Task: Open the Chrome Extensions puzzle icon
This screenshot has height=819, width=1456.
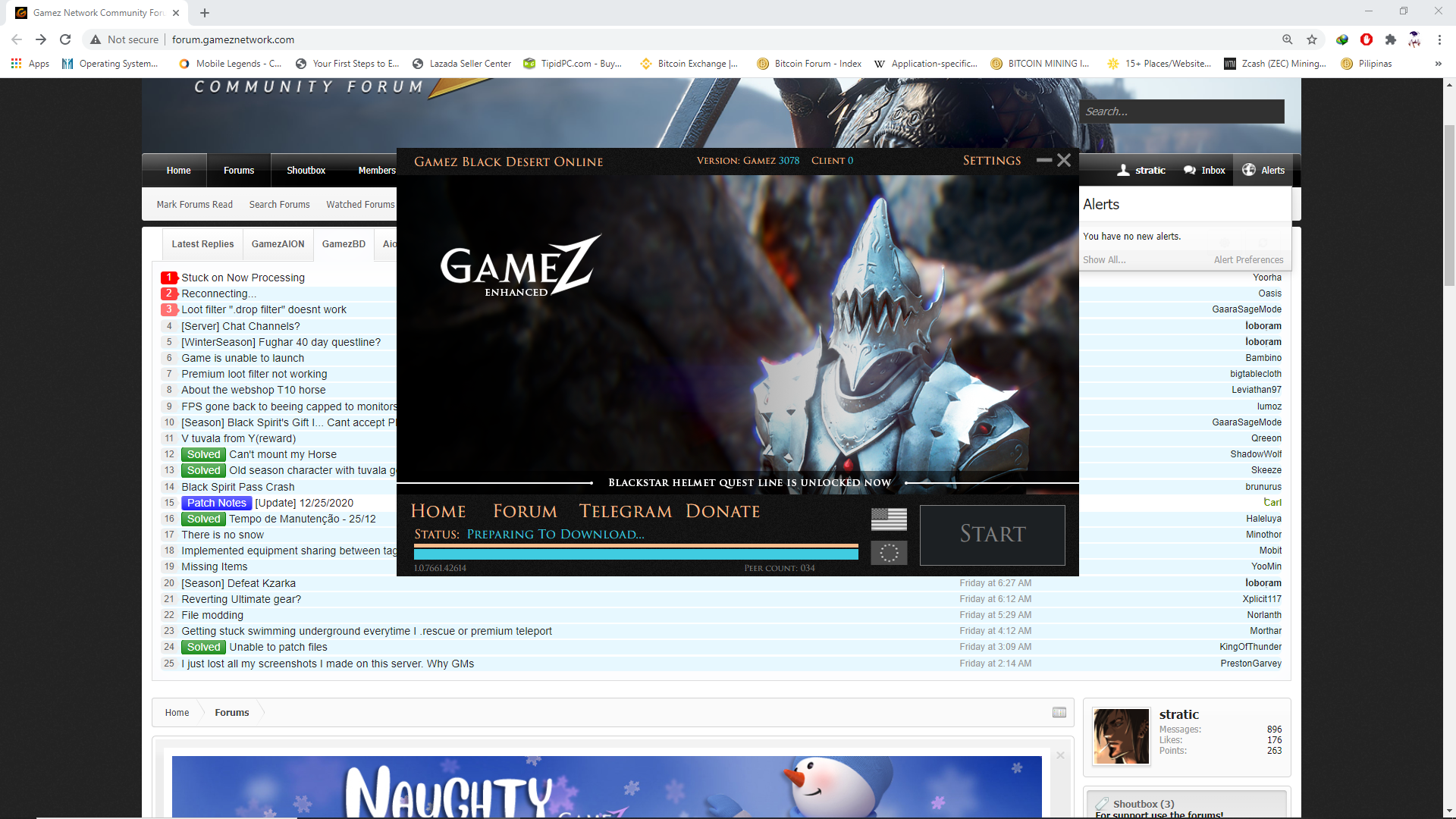Action: (x=1391, y=39)
